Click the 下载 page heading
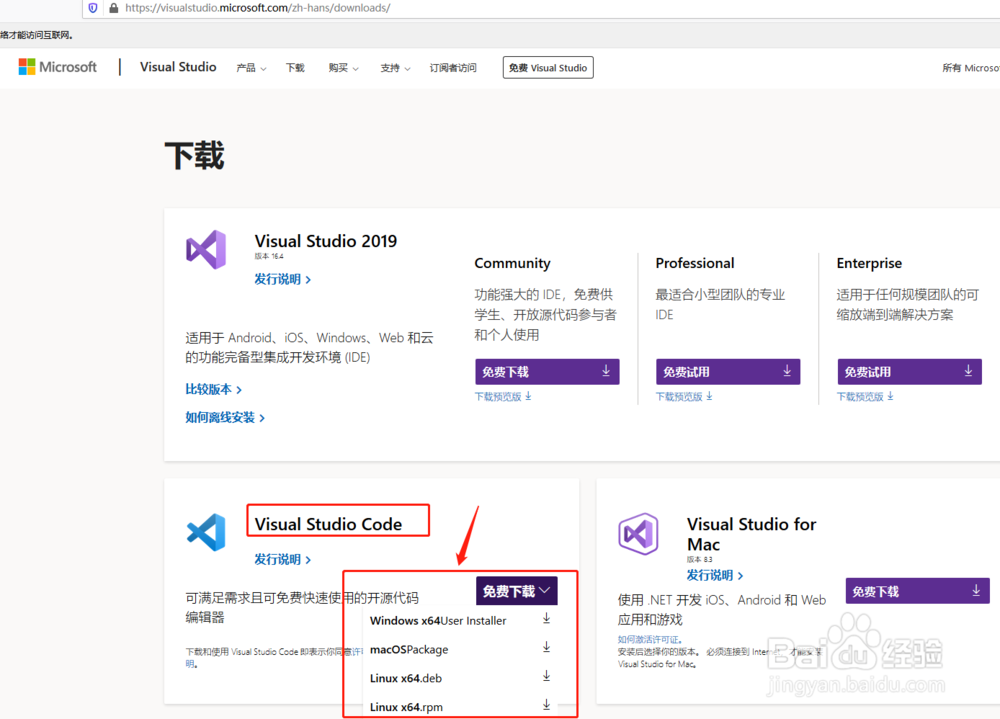Viewport: 1000px width, 719px height. click(x=195, y=156)
